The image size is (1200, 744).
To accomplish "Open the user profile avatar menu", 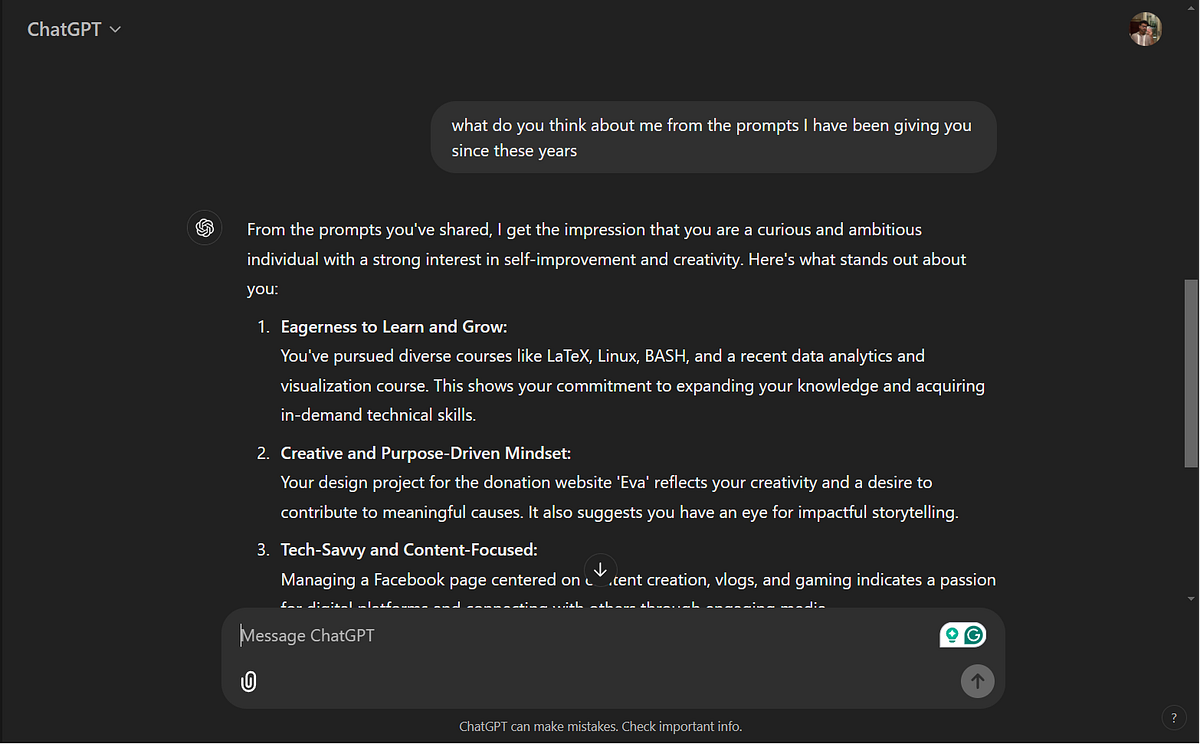I will pos(1145,29).
